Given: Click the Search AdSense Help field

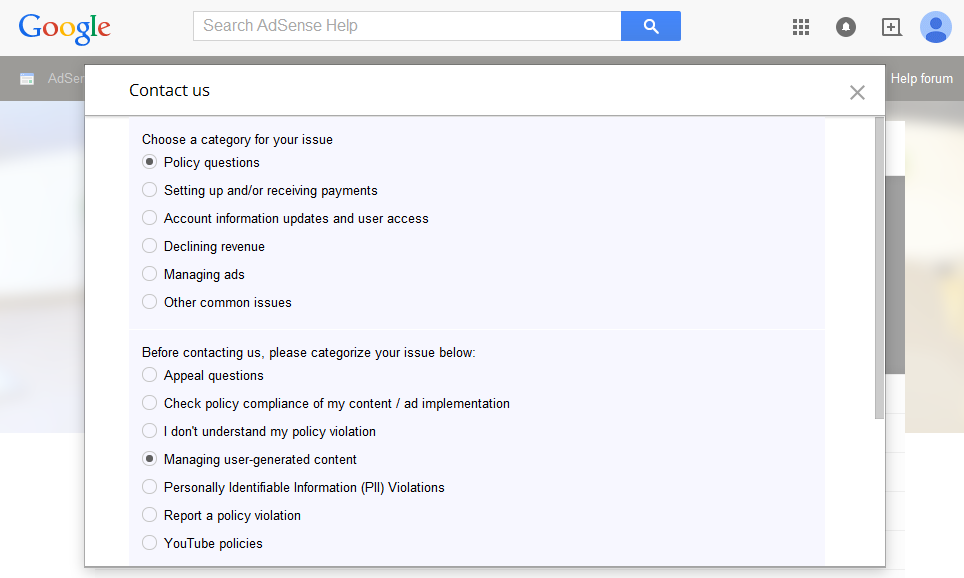Looking at the screenshot, I should (407, 26).
